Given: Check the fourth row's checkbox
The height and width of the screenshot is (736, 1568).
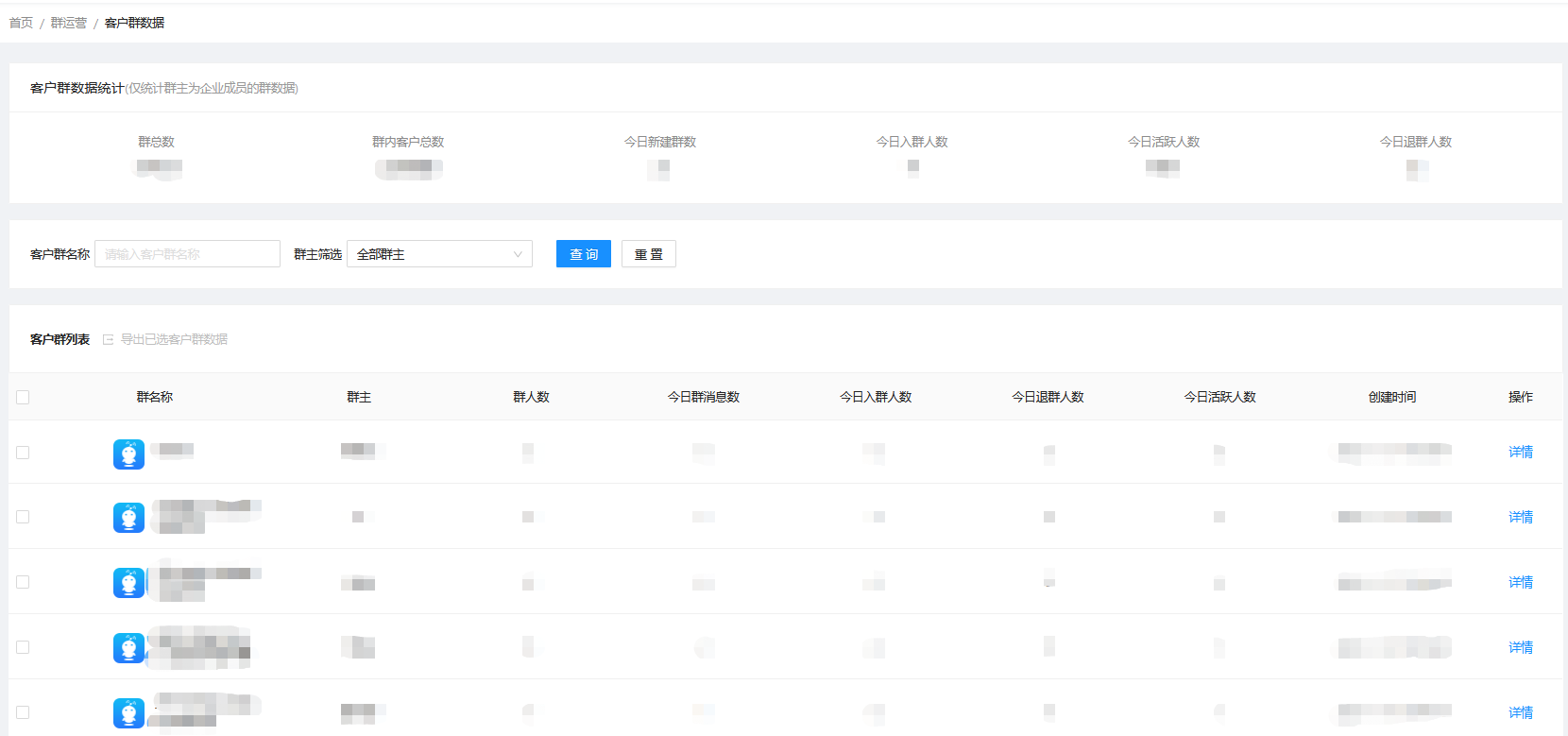Looking at the screenshot, I should click(23, 647).
